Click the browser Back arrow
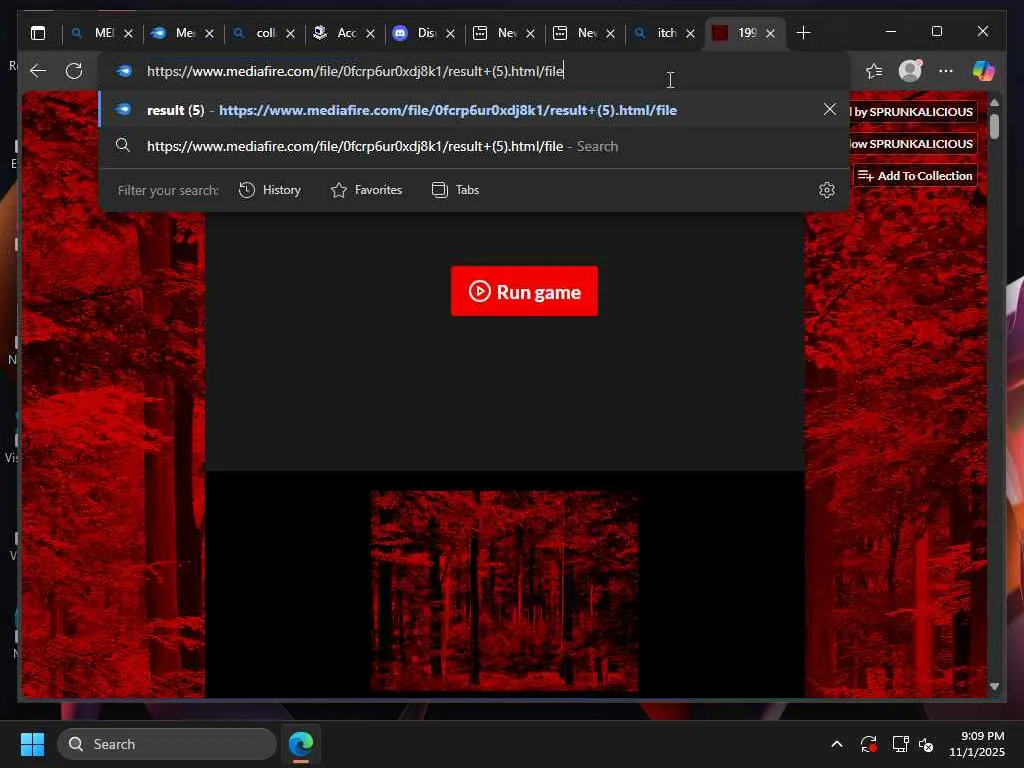Screen dimensions: 1024x768 [38, 71]
